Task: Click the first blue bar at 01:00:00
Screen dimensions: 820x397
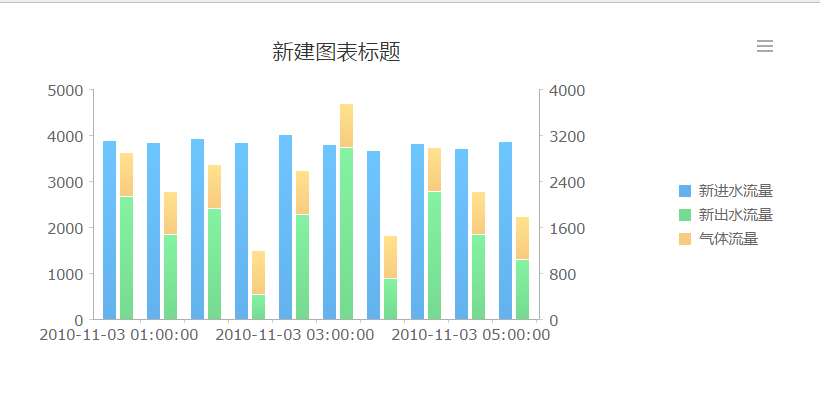Action: [109, 230]
